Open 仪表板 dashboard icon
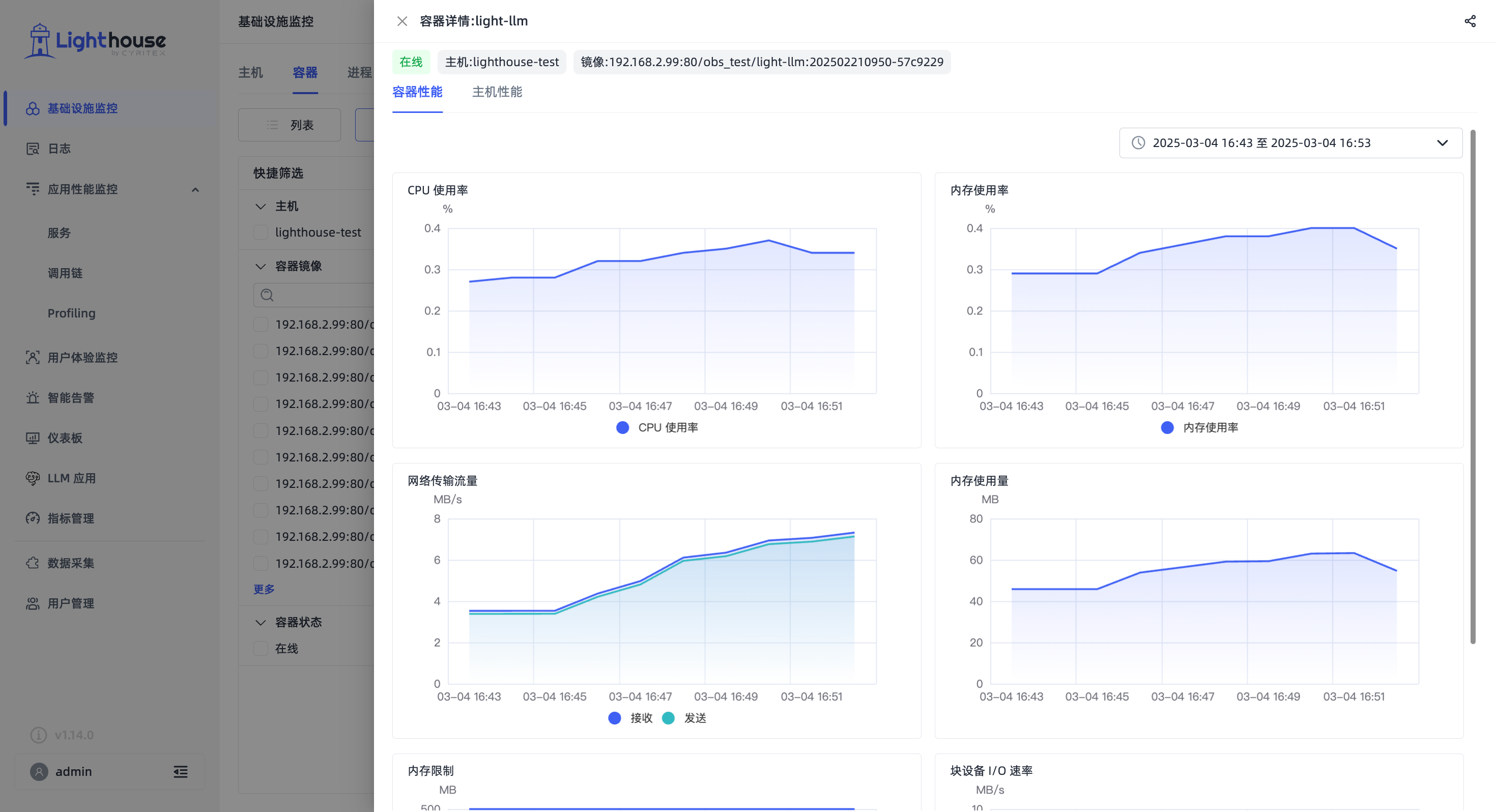1496x812 pixels. (33, 438)
